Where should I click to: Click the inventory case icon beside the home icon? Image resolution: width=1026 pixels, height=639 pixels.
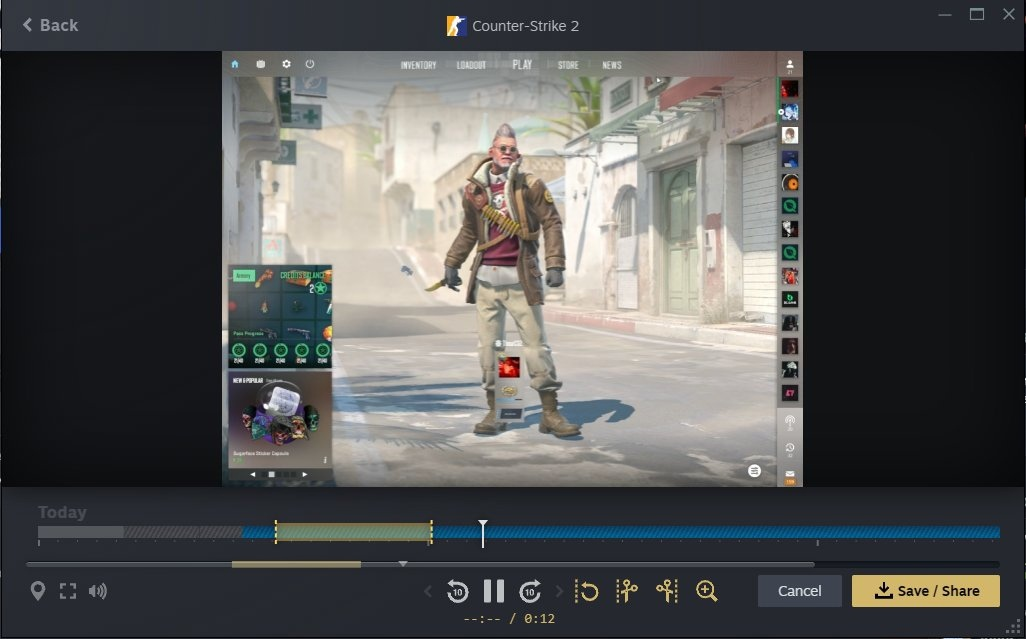(x=260, y=64)
